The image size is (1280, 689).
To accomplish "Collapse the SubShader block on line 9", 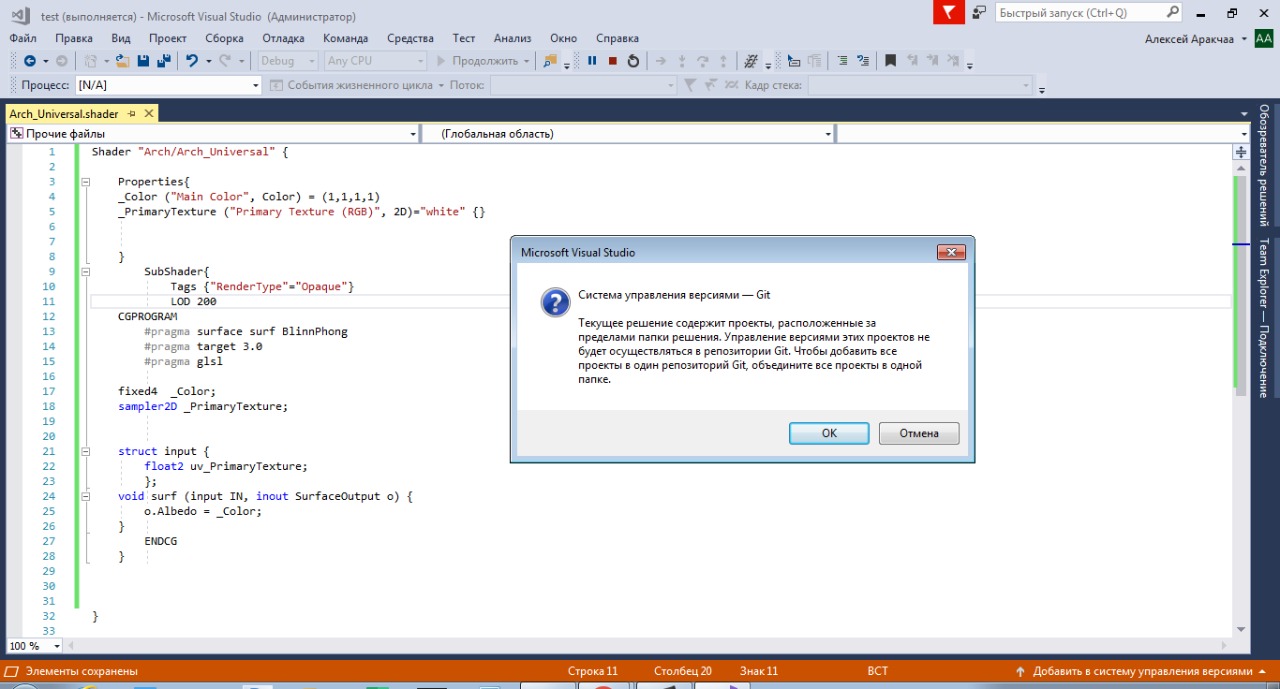I will point(85,272).
